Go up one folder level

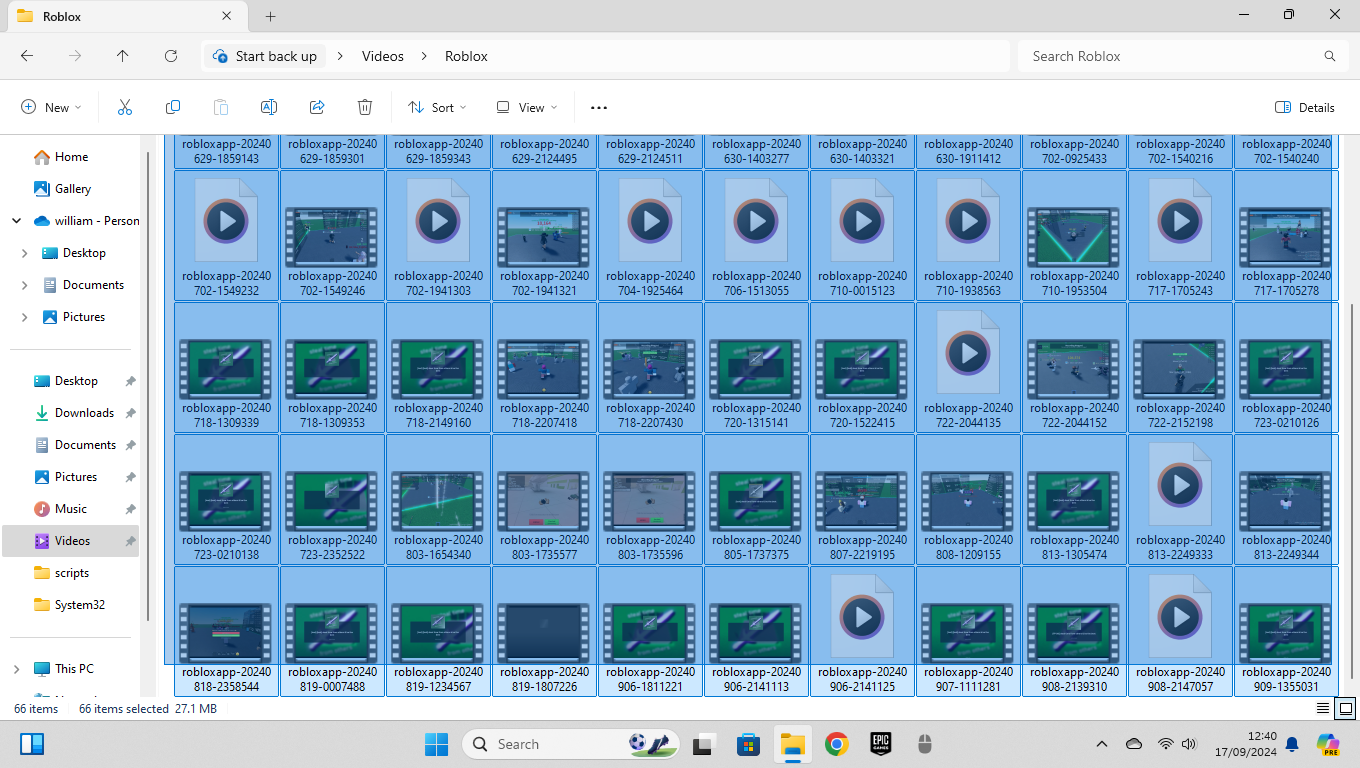[123, 56]
